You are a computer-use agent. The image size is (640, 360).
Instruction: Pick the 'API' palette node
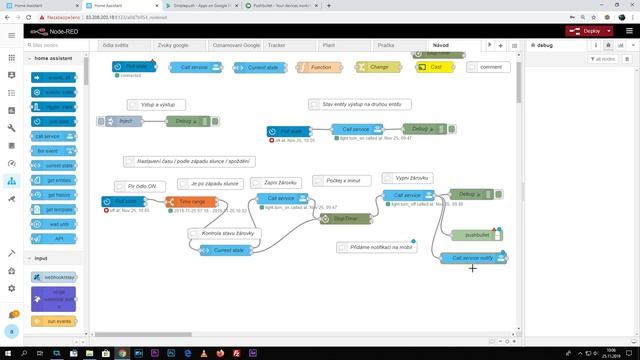click(x=53, y=239)
